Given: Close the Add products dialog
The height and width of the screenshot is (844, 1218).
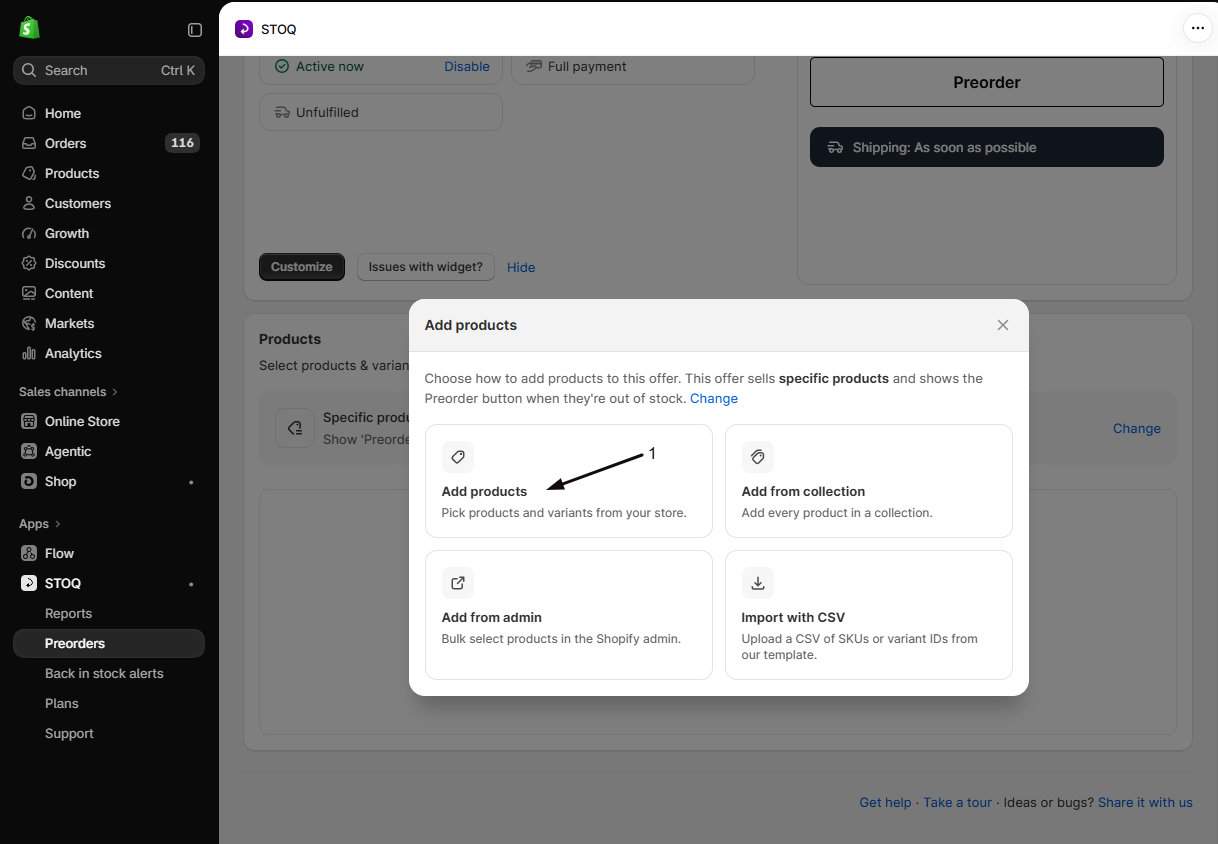Looking at the screenshot, I should click(x=1003, y=325).
